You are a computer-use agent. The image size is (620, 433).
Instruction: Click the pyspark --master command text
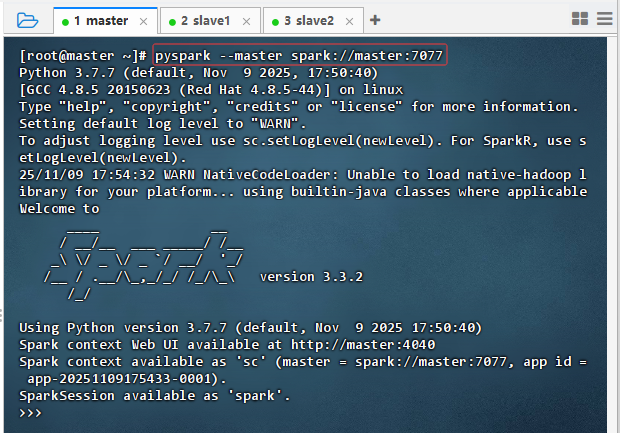click(299, 55)
